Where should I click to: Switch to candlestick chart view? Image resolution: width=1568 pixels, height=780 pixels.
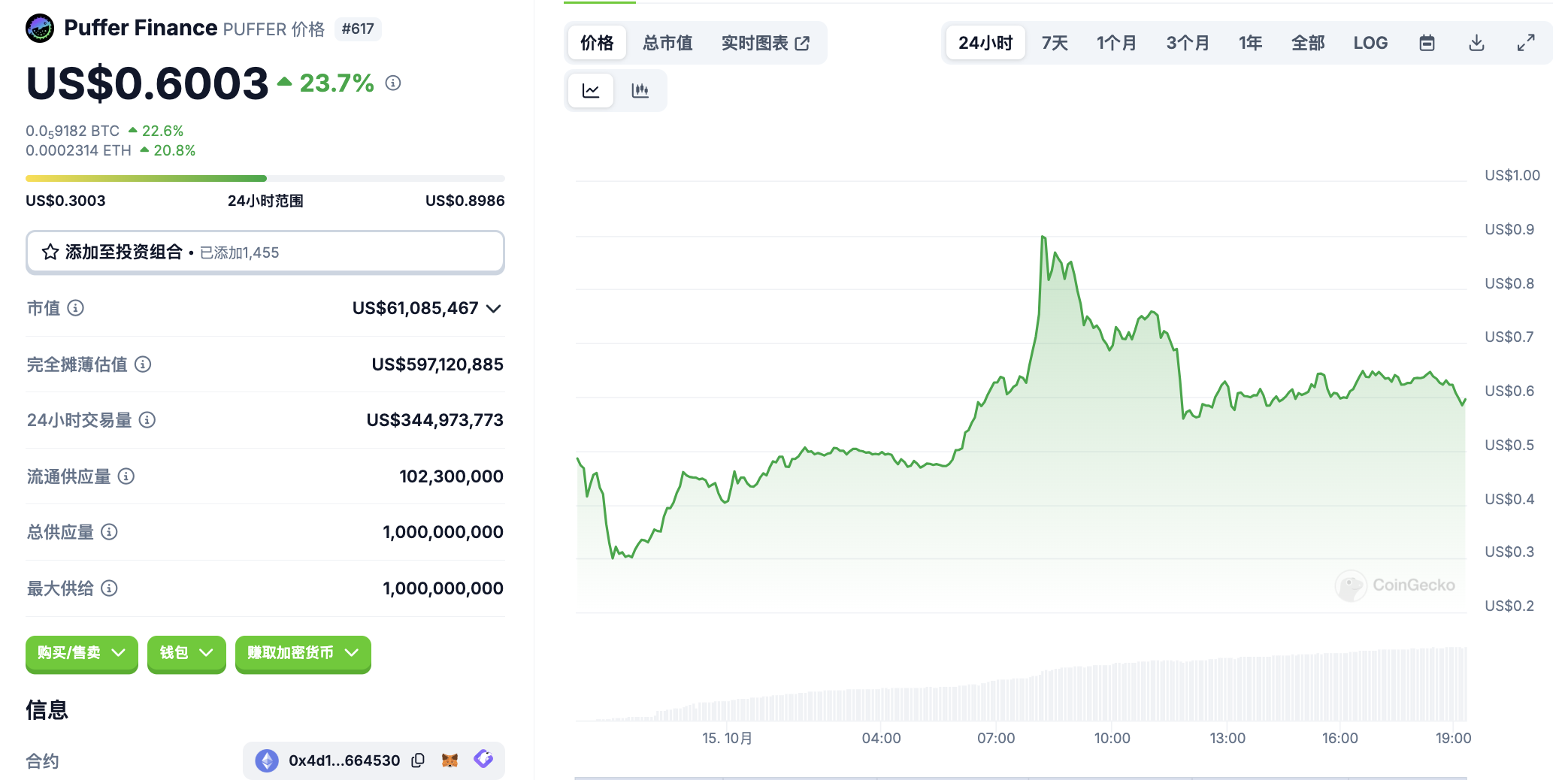tap(640, 91)
